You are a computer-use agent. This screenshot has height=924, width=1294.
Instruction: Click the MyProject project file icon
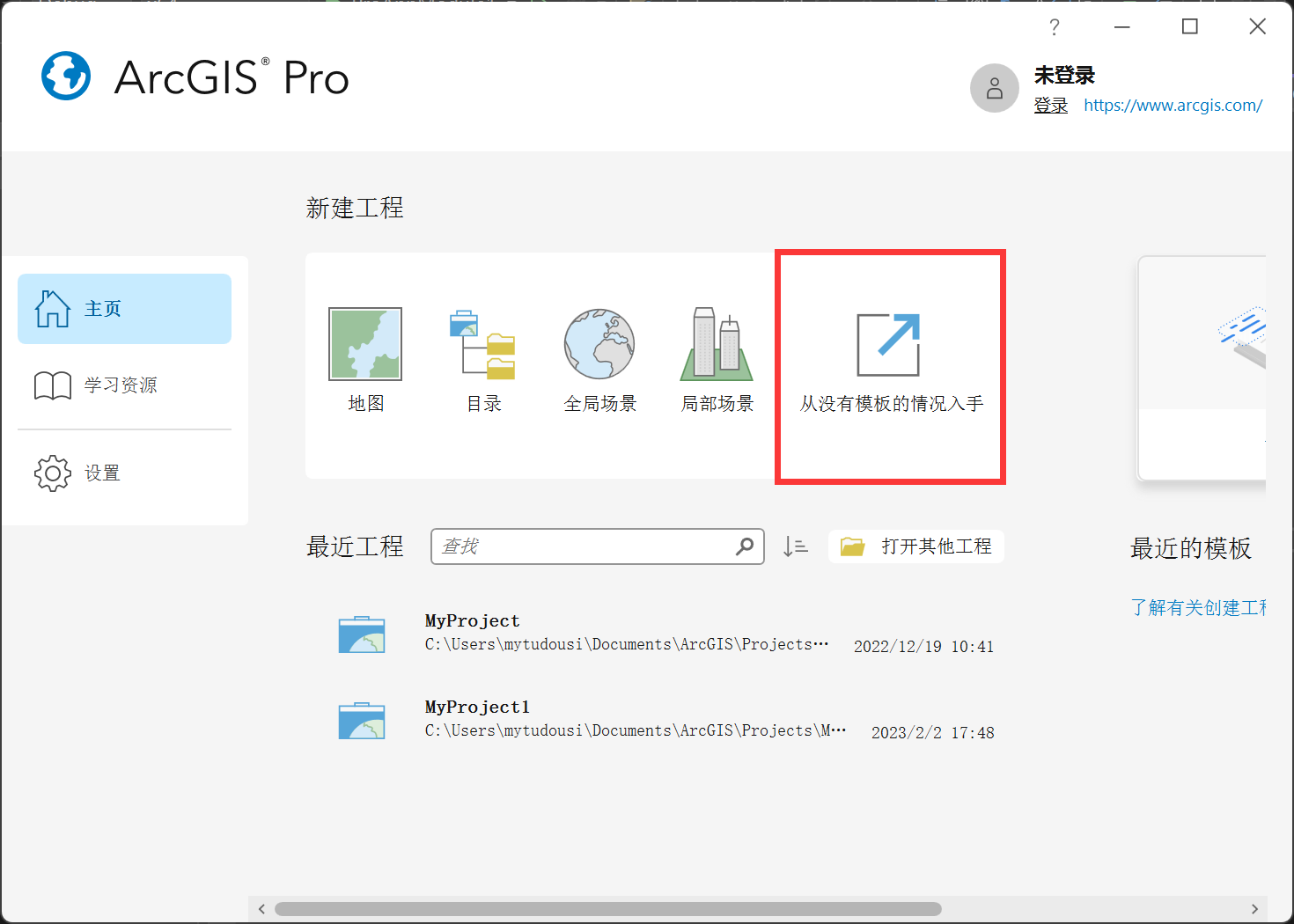coord(362,634)
